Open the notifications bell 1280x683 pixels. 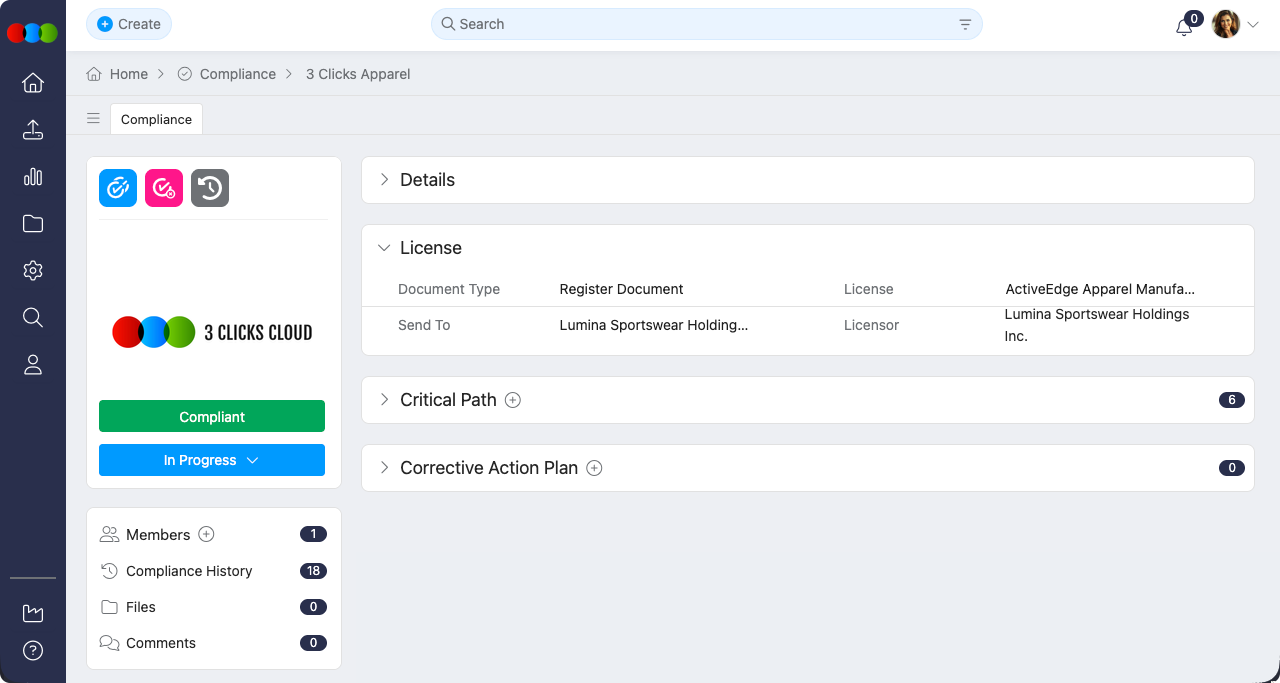tap(1184, 27)
